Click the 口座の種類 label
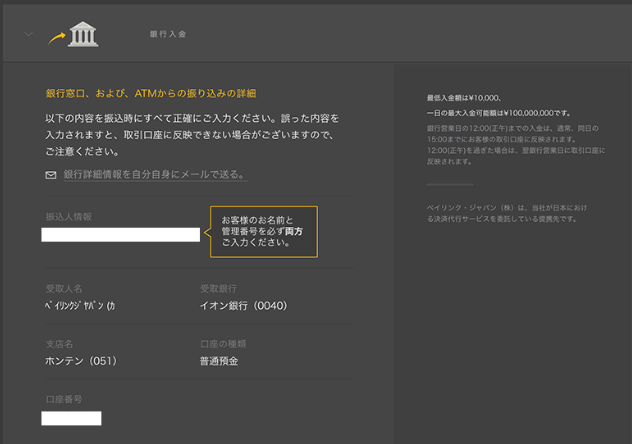632x444 pixels. click(x=223, y=344)
